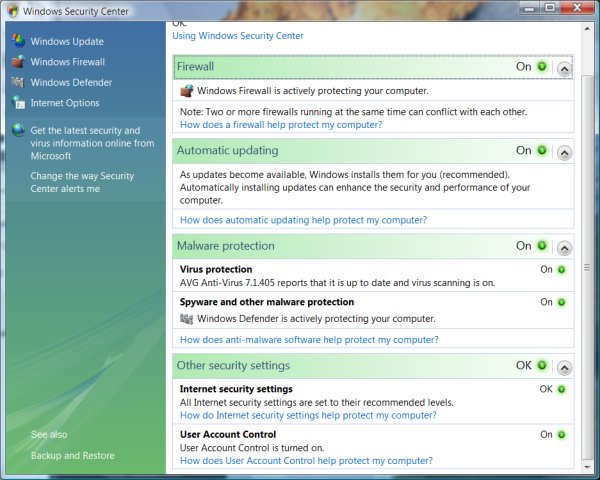The height and width of the screenshot is (480, 600).
Task: Open the Using Windows Security Center link
Action: pyautogui.click(x=238, y=36)
